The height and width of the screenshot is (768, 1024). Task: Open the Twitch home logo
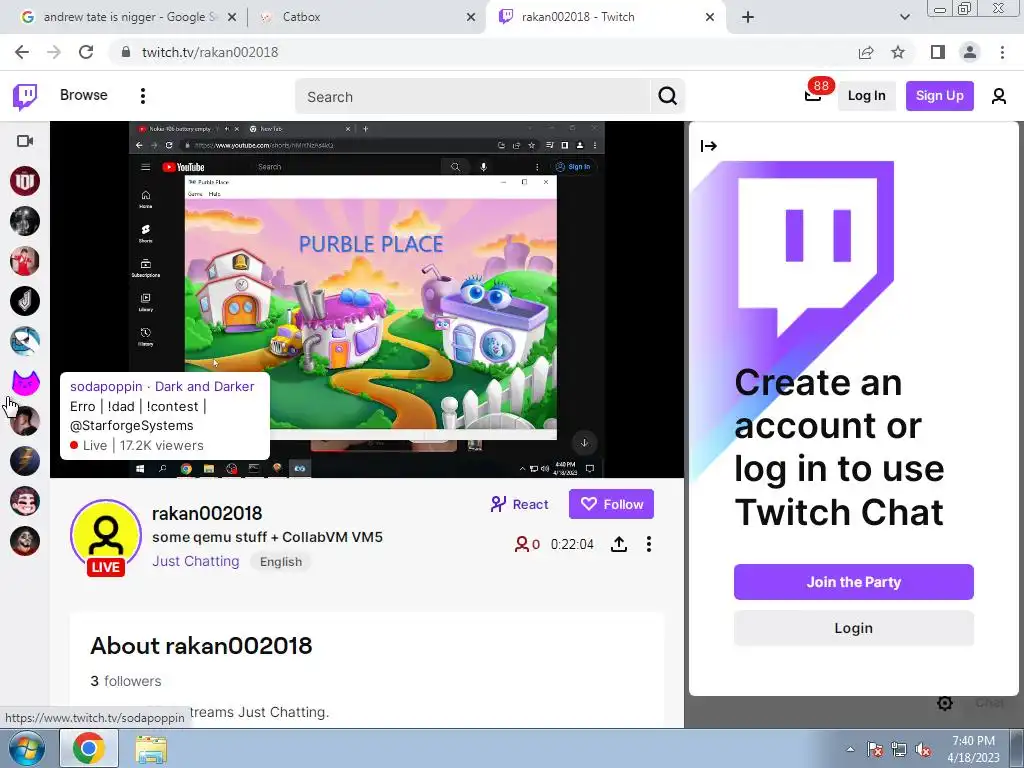[25, 97]
